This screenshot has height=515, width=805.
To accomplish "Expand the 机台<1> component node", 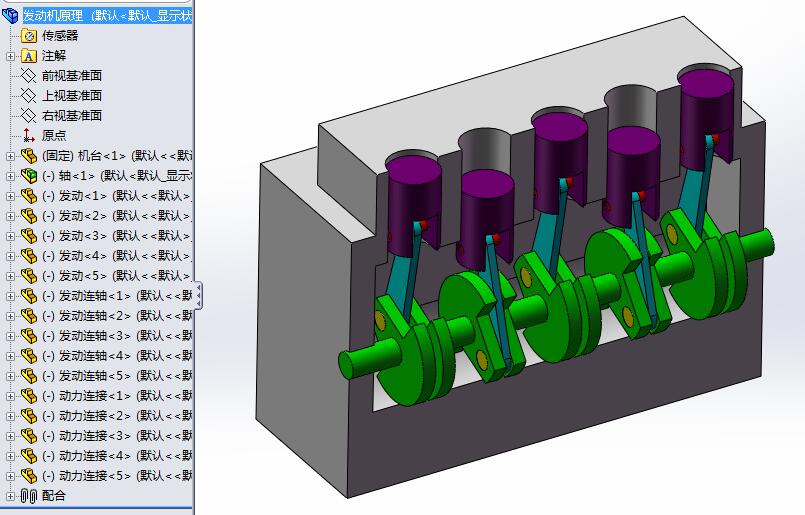I will (x=10, y=157).
